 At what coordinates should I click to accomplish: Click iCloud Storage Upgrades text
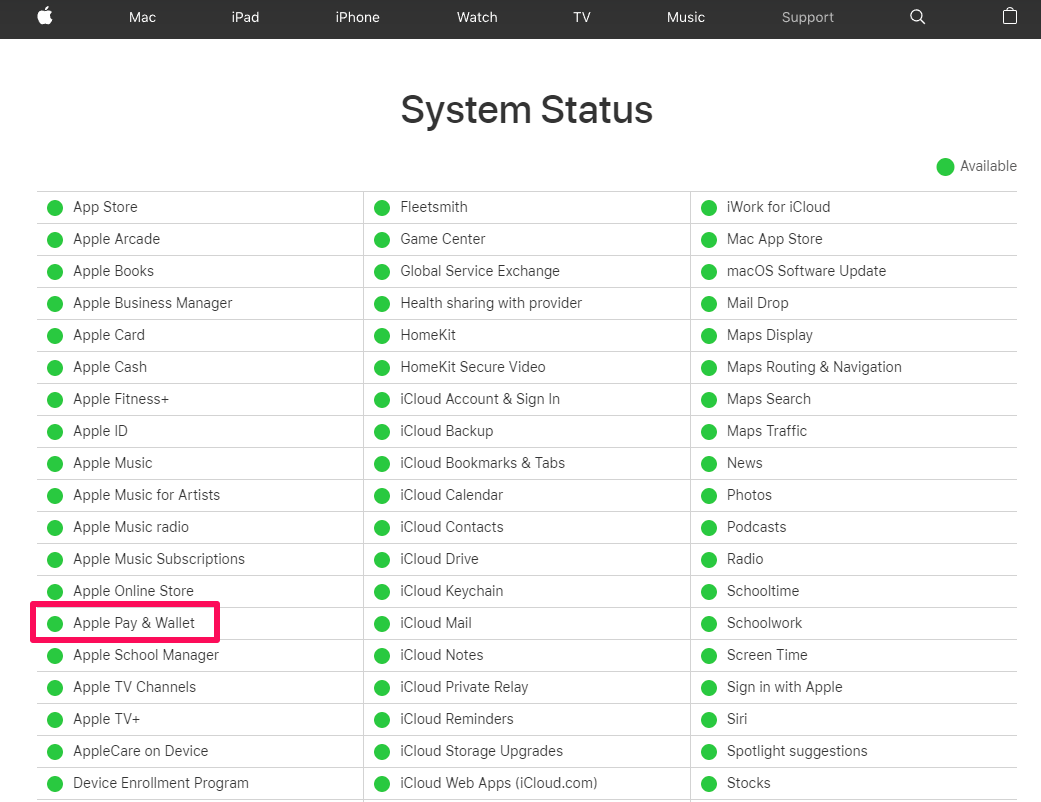pyautogui.click(x=481, y=751)
